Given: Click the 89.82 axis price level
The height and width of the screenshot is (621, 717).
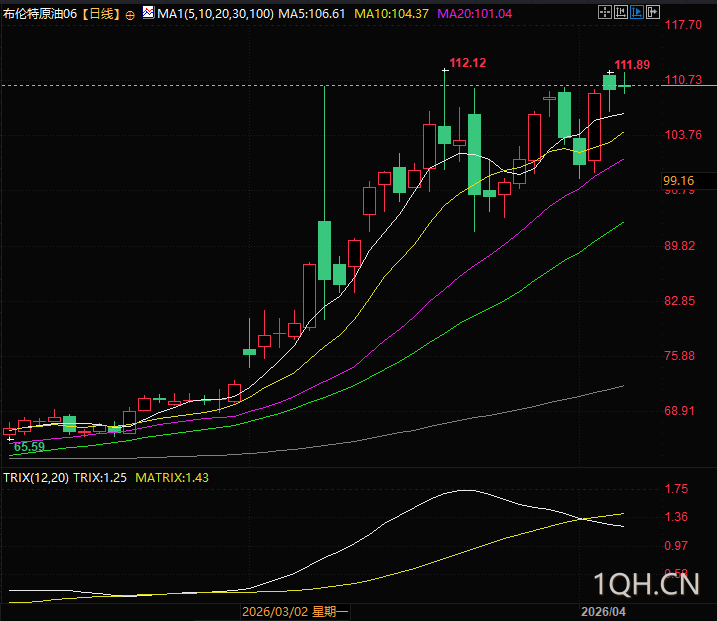Looking at the screenshot, I should (x=680, y=246).
